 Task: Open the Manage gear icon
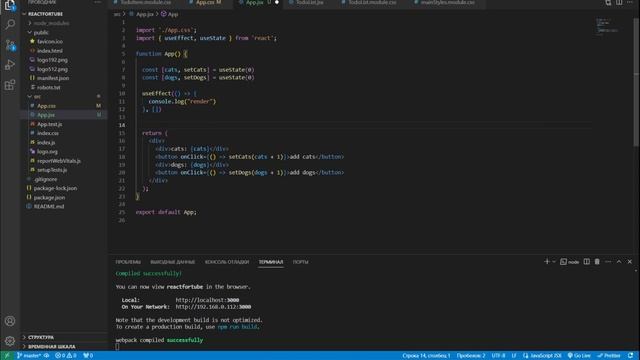pyautogui.click(x=10, y=341)
